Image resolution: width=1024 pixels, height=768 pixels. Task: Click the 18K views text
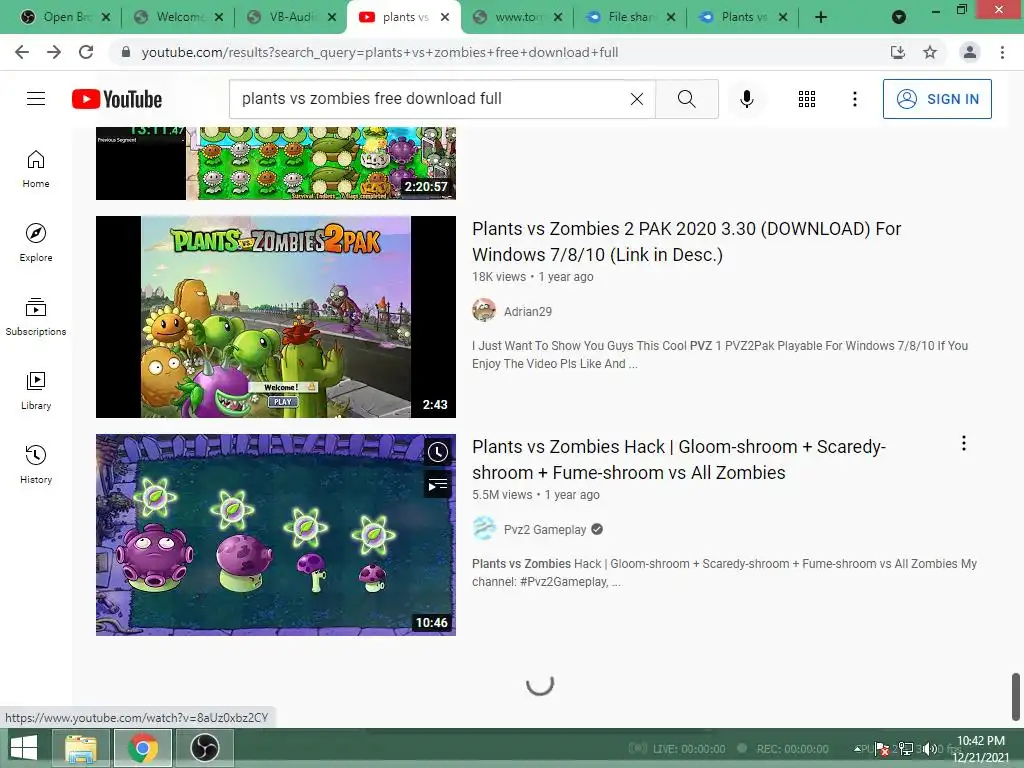pyautogui.click(x=499, y=276)
